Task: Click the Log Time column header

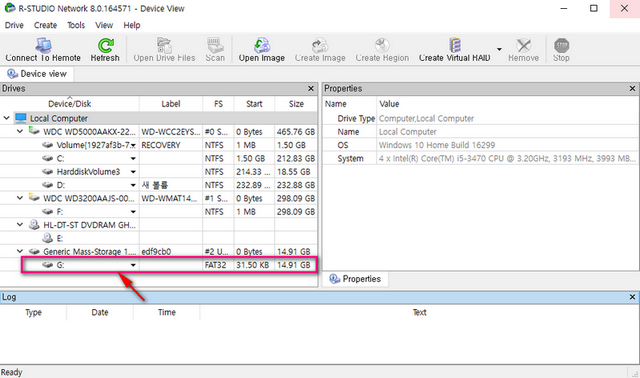Action: pos(167,313)
